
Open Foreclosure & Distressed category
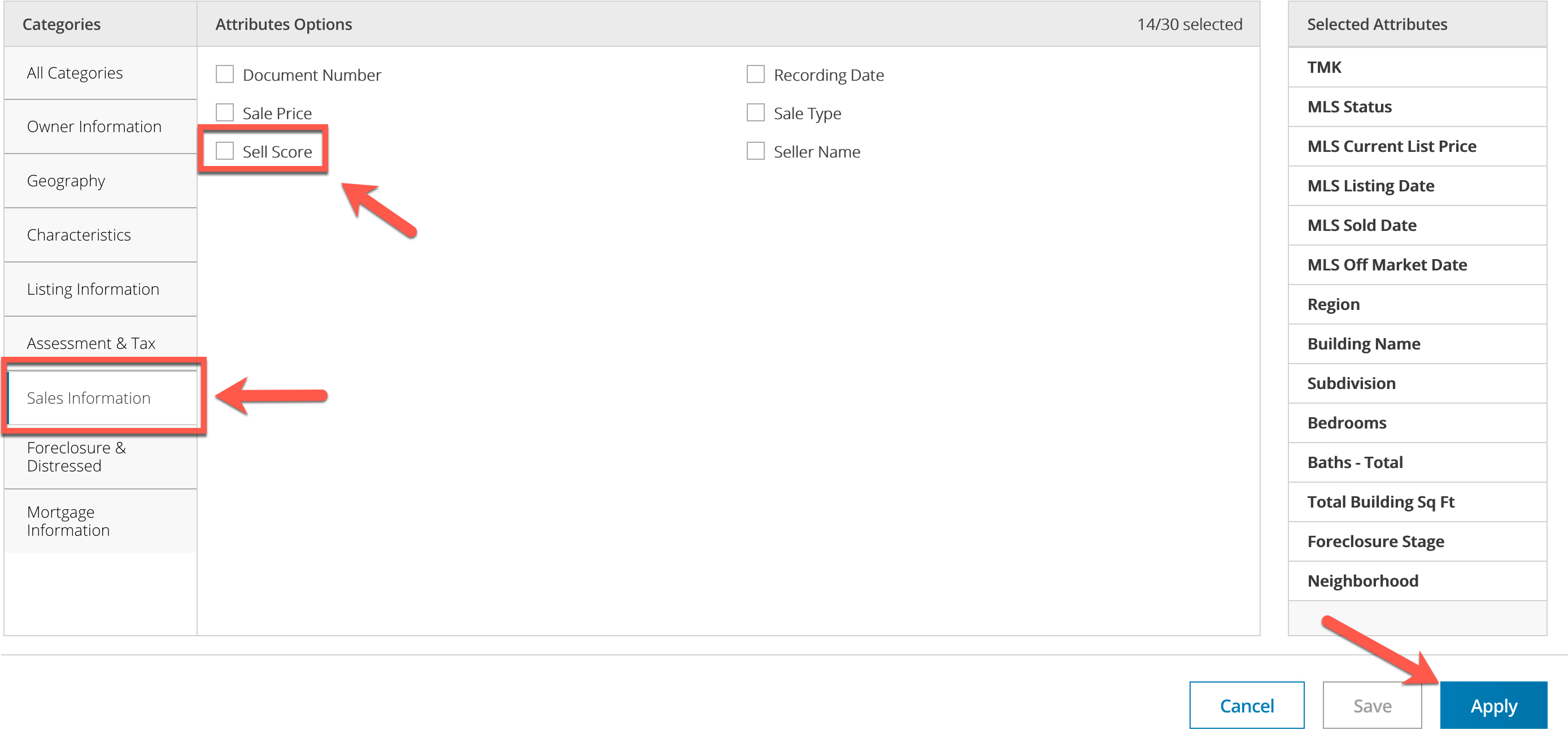click(x=77, y=456)
